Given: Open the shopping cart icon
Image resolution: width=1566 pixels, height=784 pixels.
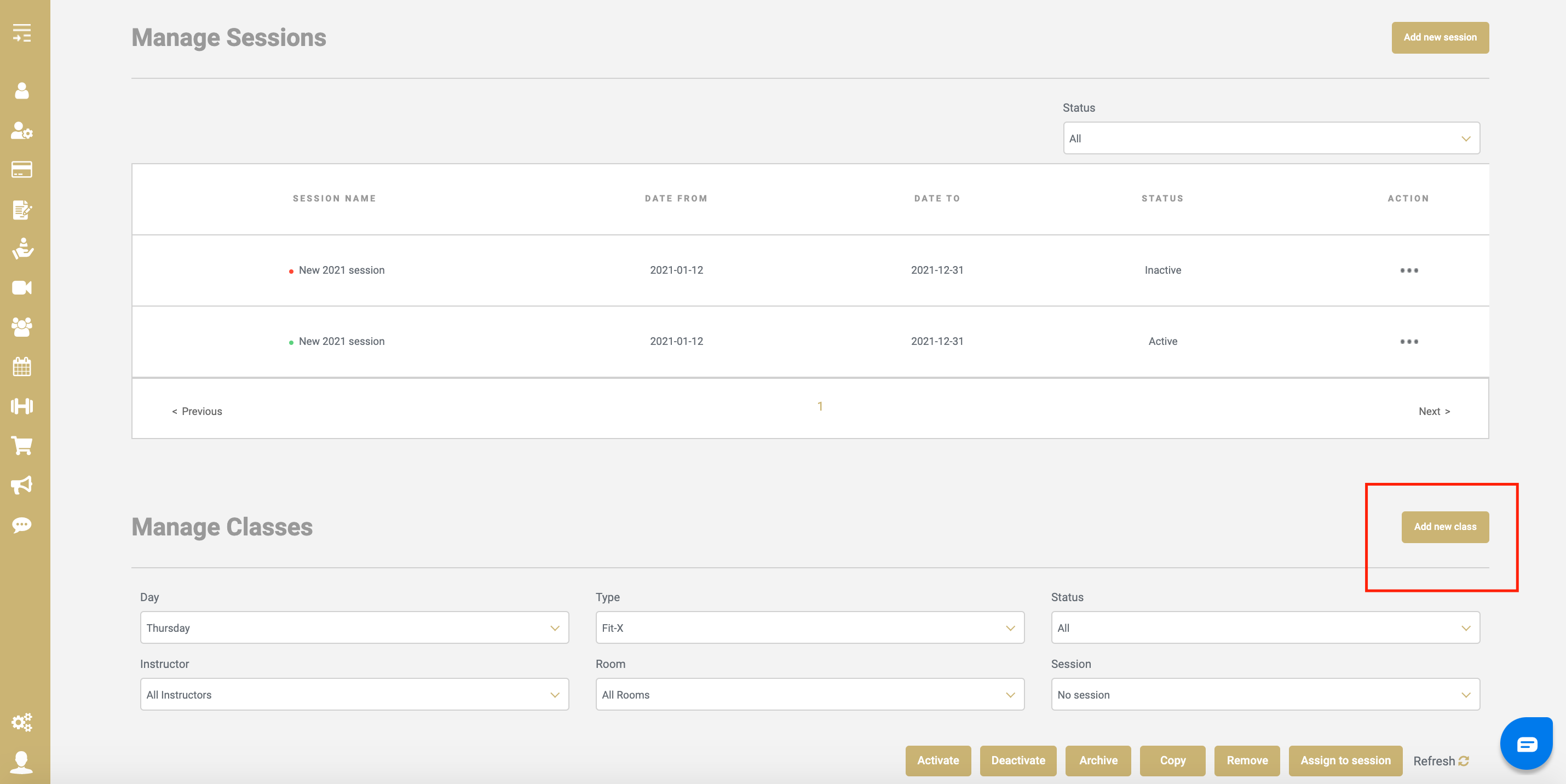Looking at the screenshot, I should click(x=22, y=446).
